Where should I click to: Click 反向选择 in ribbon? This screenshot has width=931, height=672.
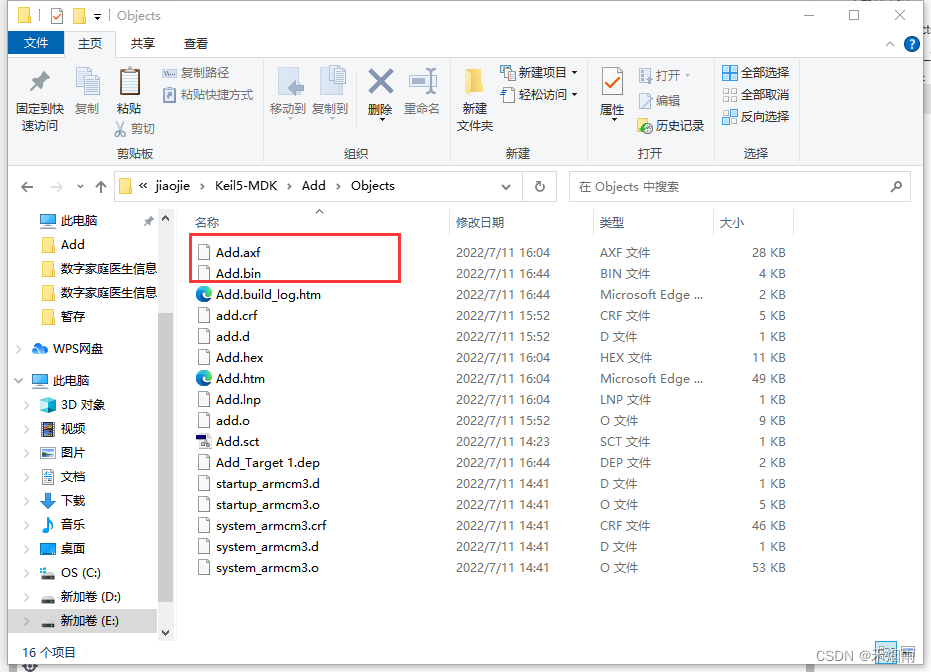755,117
